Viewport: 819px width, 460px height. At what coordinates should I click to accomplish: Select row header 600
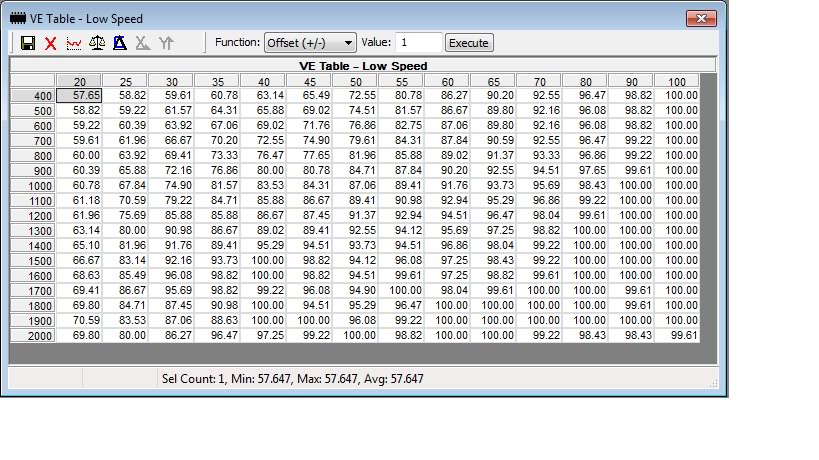coord(32,126)
